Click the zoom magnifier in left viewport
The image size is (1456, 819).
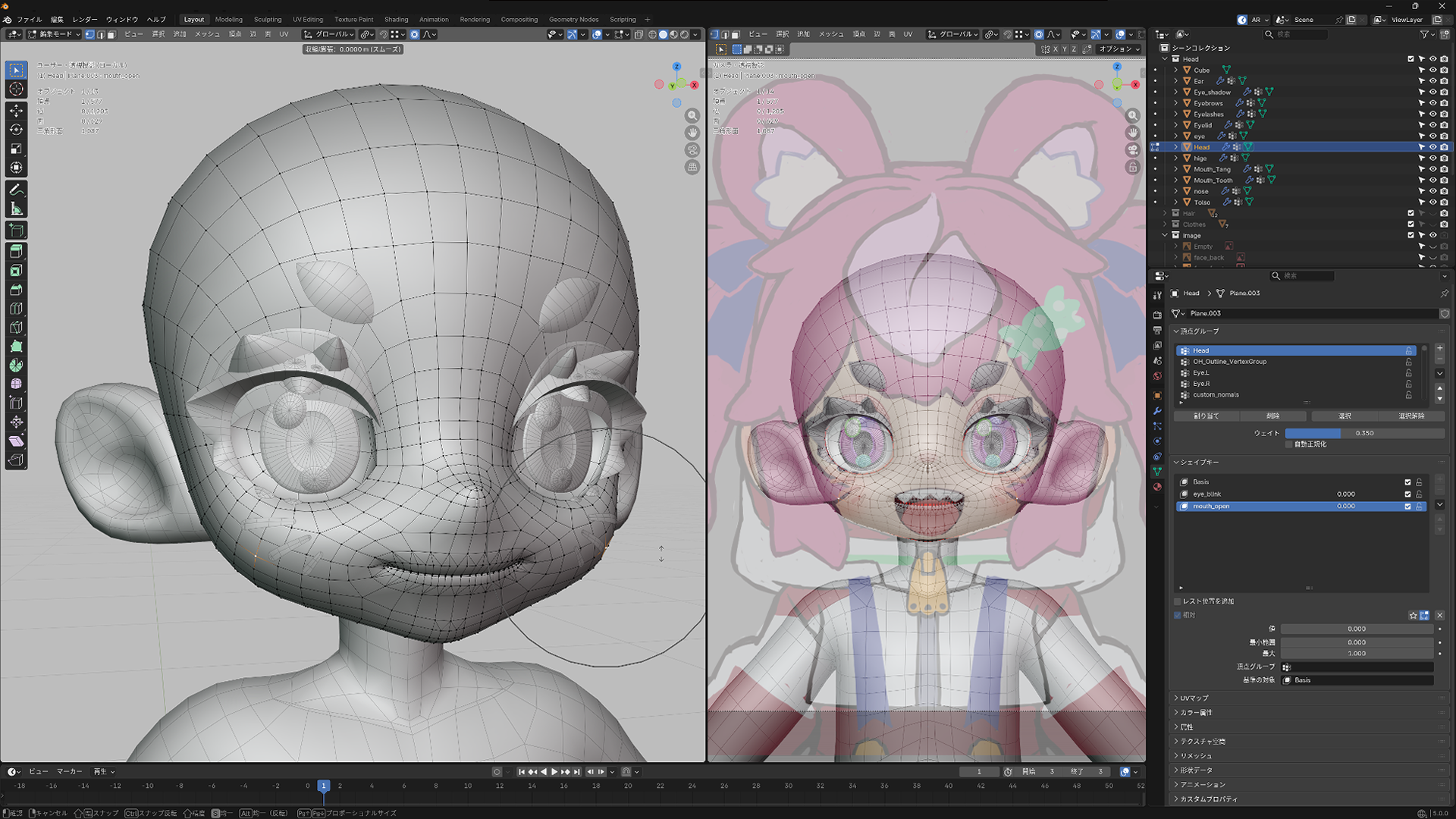point(692,116)
